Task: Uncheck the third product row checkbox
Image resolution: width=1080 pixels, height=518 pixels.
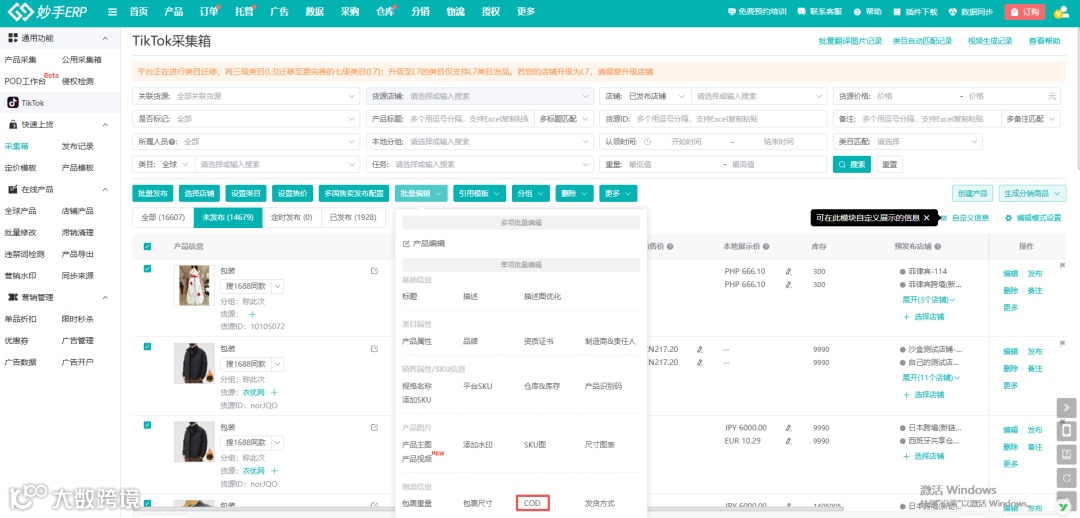Action: click(x=147, y=425)
